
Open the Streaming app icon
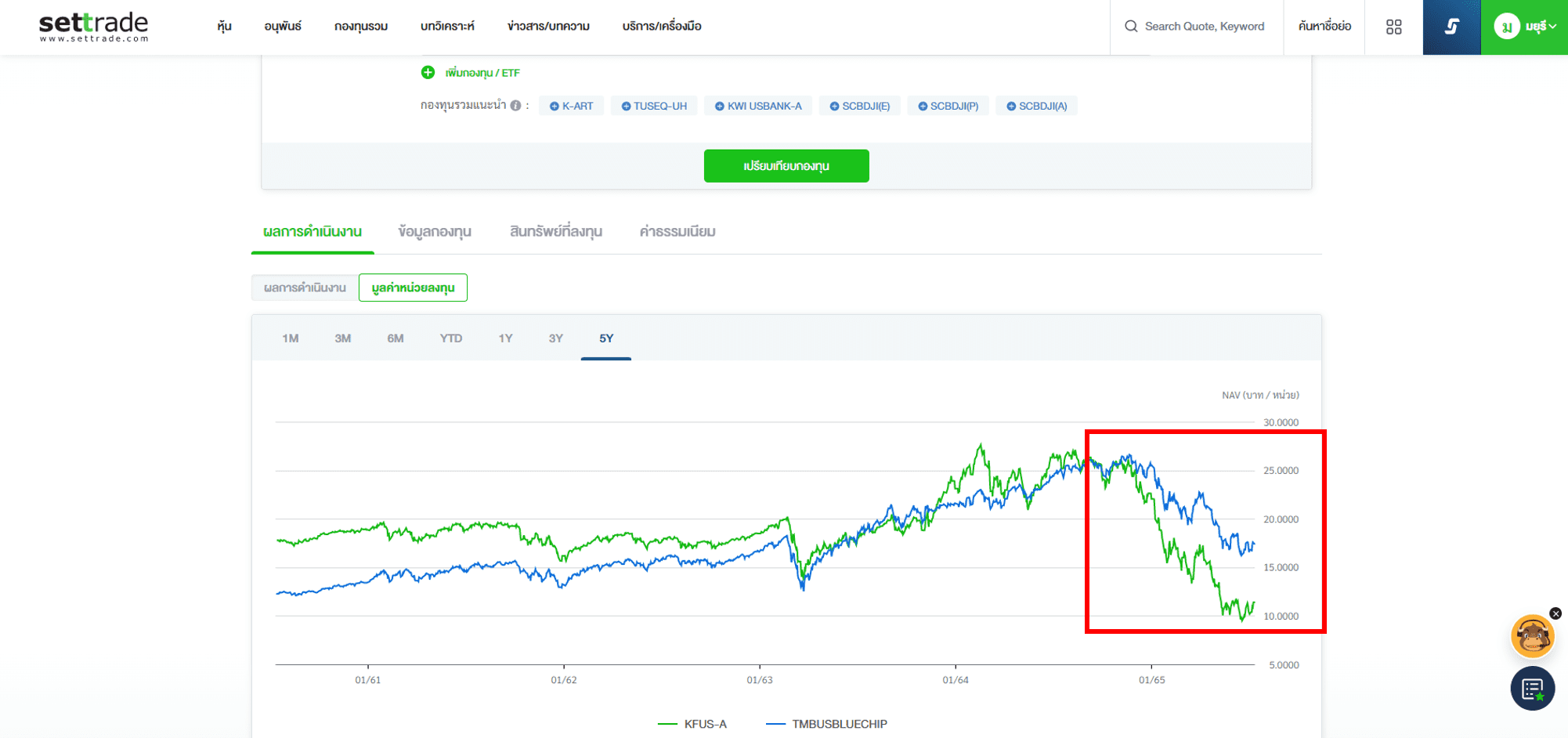pos(1451,26)
